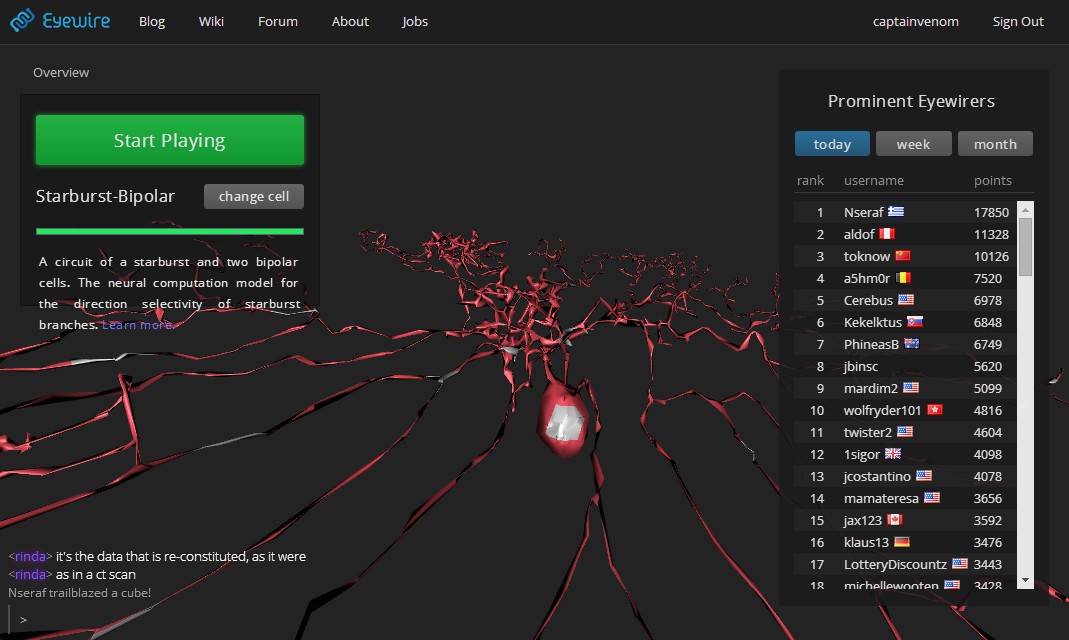Switch leaderboard to week view
The image size is (1069, 640).
click(x=913, y=144)
